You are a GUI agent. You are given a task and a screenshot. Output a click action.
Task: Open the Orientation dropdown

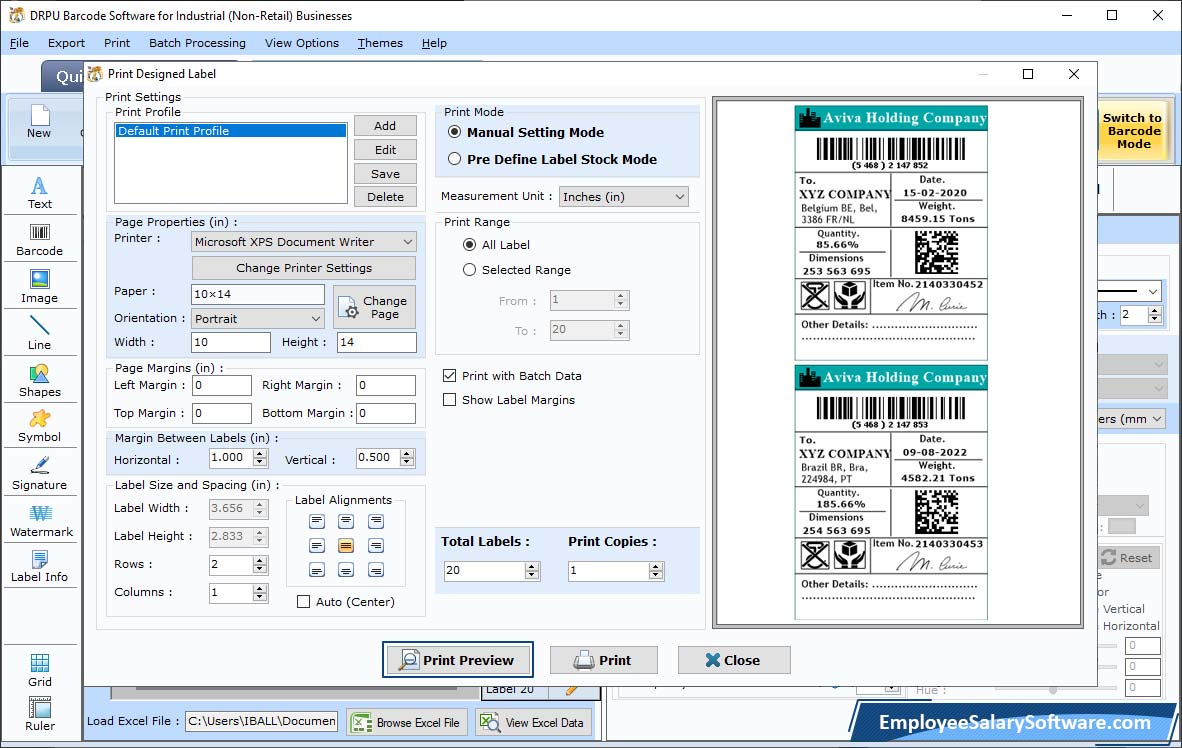(258, 319)
